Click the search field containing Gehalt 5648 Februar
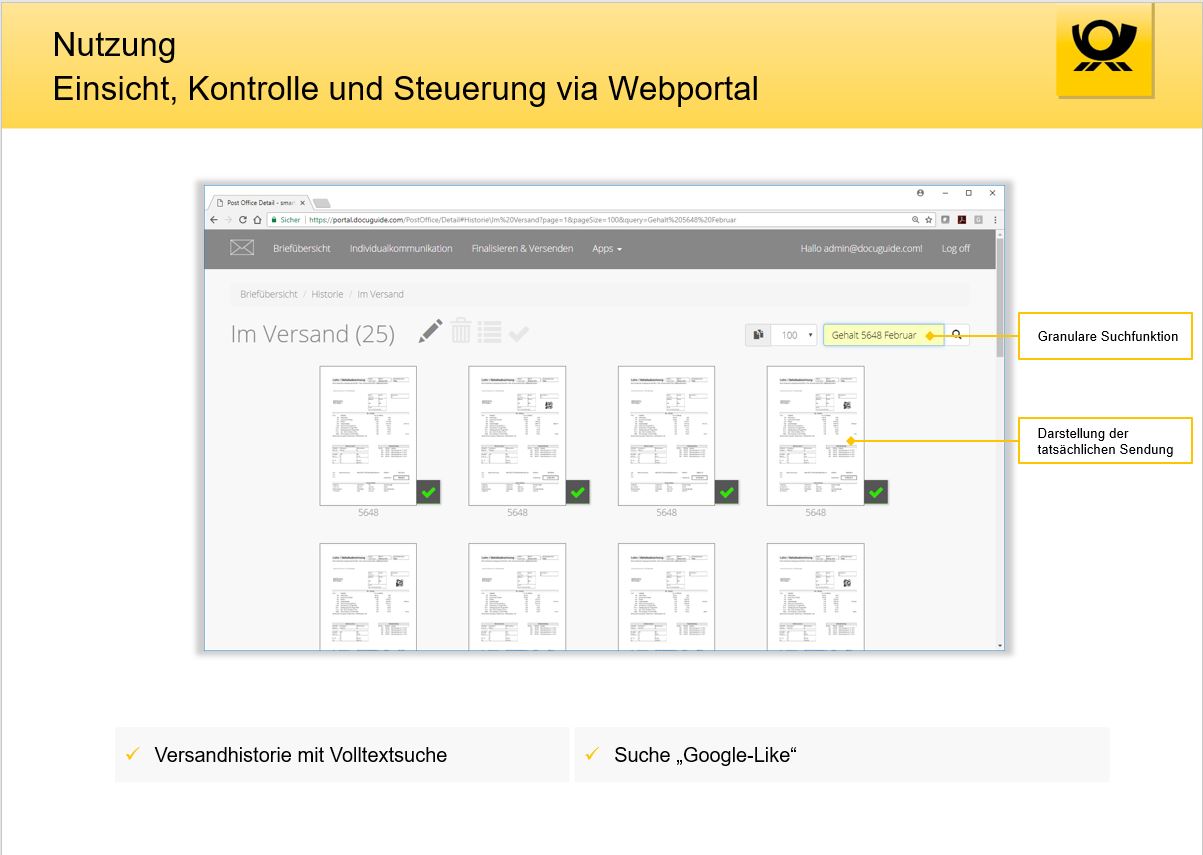 [x=882, y=335]
